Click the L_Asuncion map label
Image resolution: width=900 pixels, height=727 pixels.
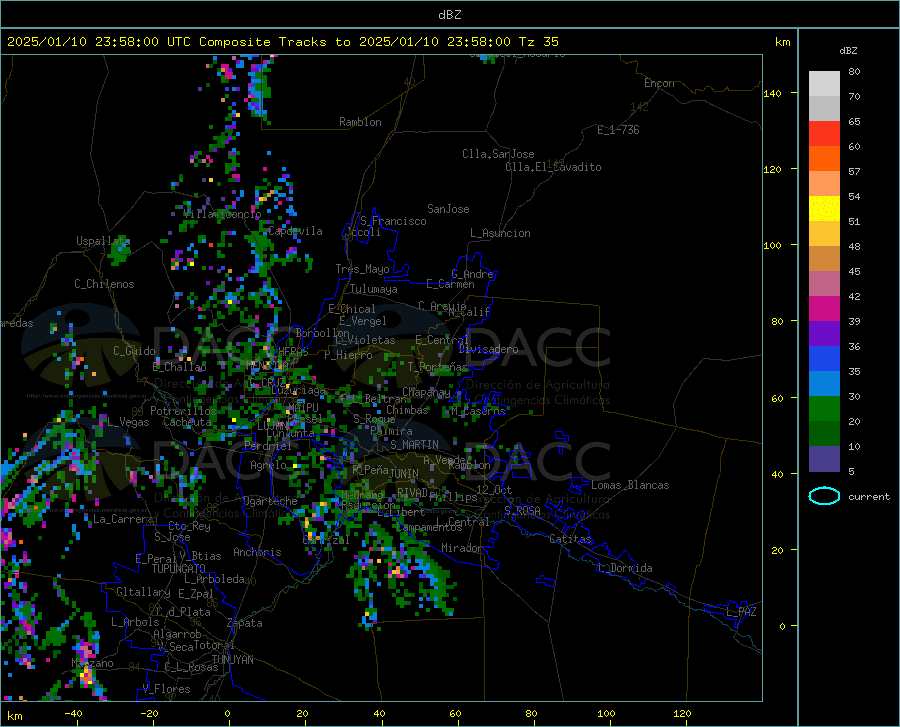pyautogui.click(x=500, y=233)
